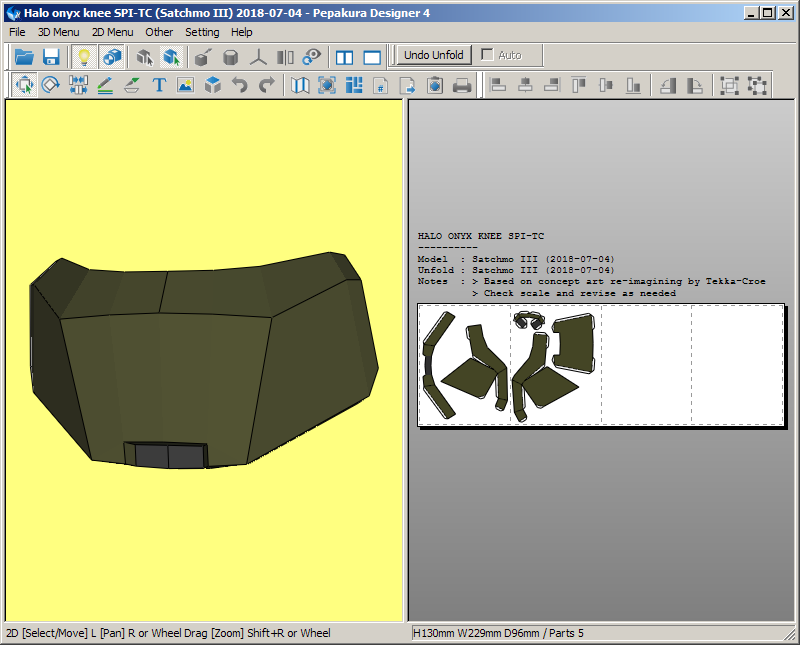Click the 'Model : Satchmo III' text line
This screenshot has width=800, height=645.
click(516, 259)
